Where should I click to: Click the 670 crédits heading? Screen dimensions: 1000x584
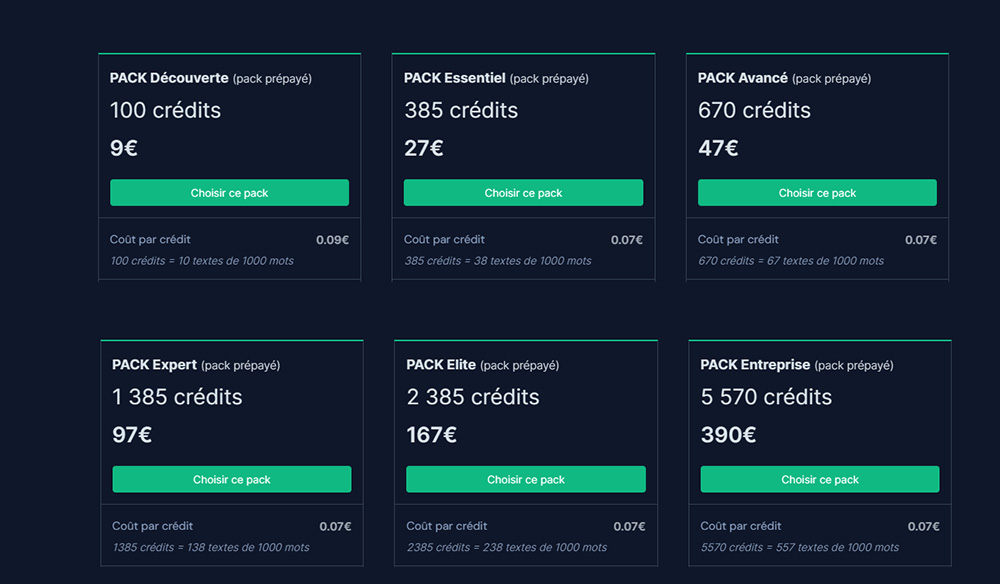coord(754,110)
